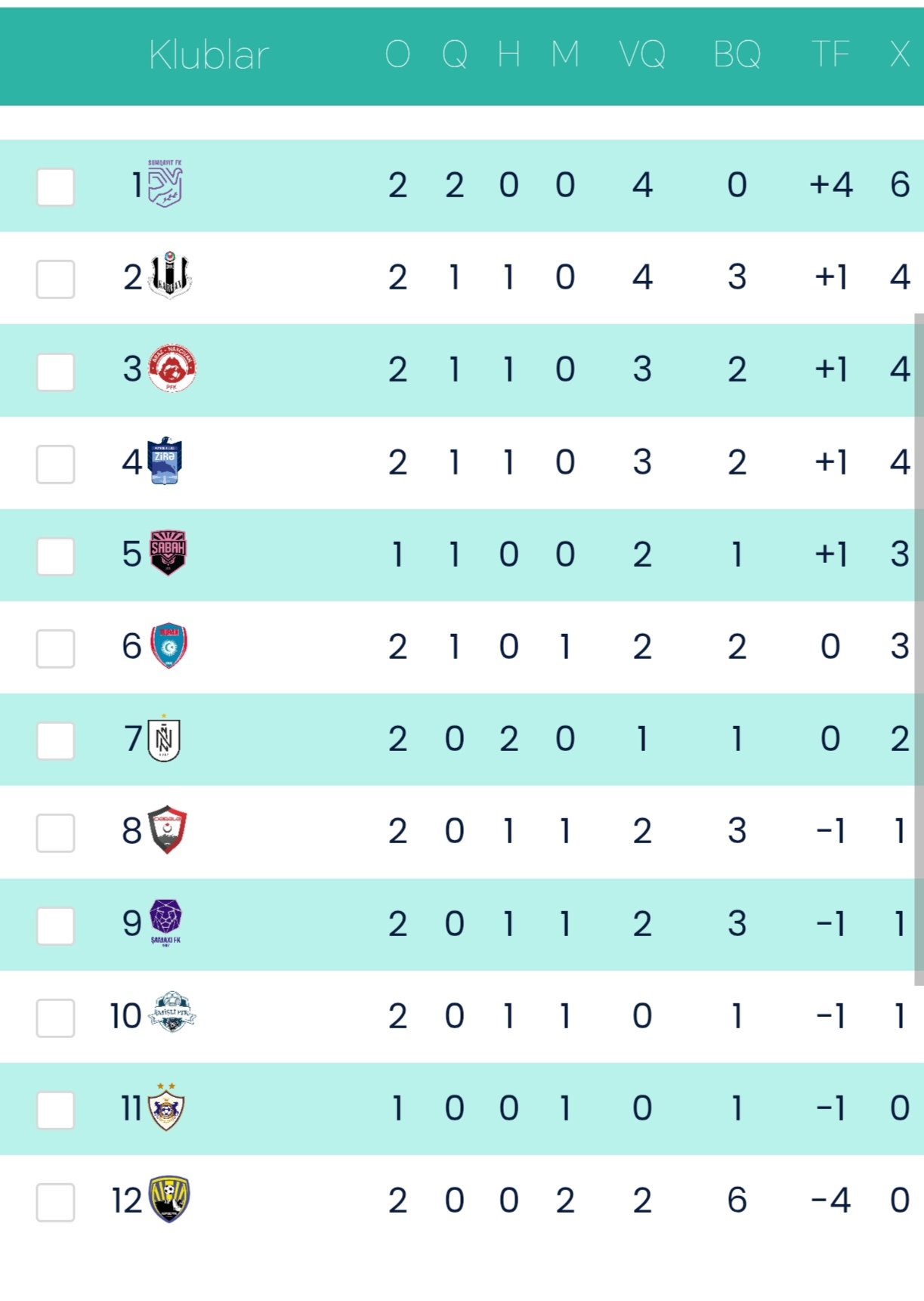Click the Sumqayıt FK club logo
The height and width of the screenshot is (1301, 924).
(x=165, y=184)
